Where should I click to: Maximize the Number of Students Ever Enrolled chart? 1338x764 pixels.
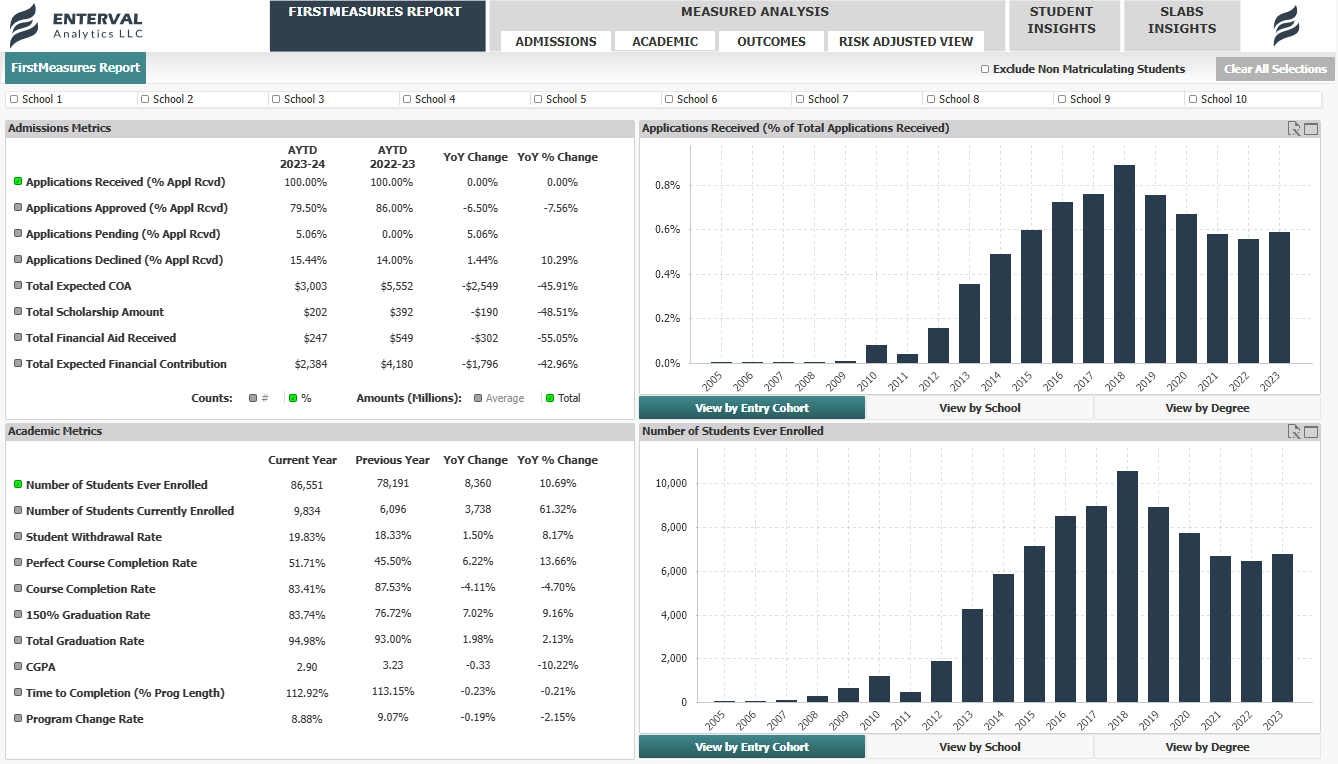click(1313, 430)
